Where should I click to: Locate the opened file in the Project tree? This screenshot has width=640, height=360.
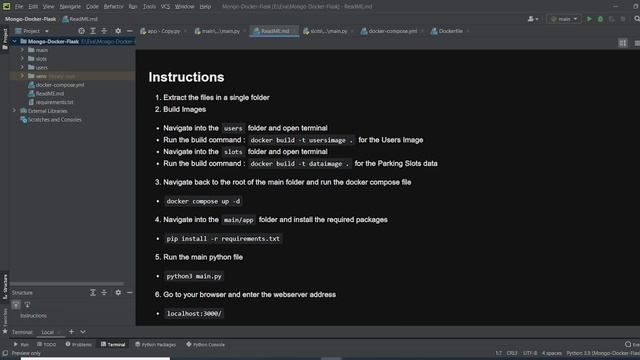[82, 31]
